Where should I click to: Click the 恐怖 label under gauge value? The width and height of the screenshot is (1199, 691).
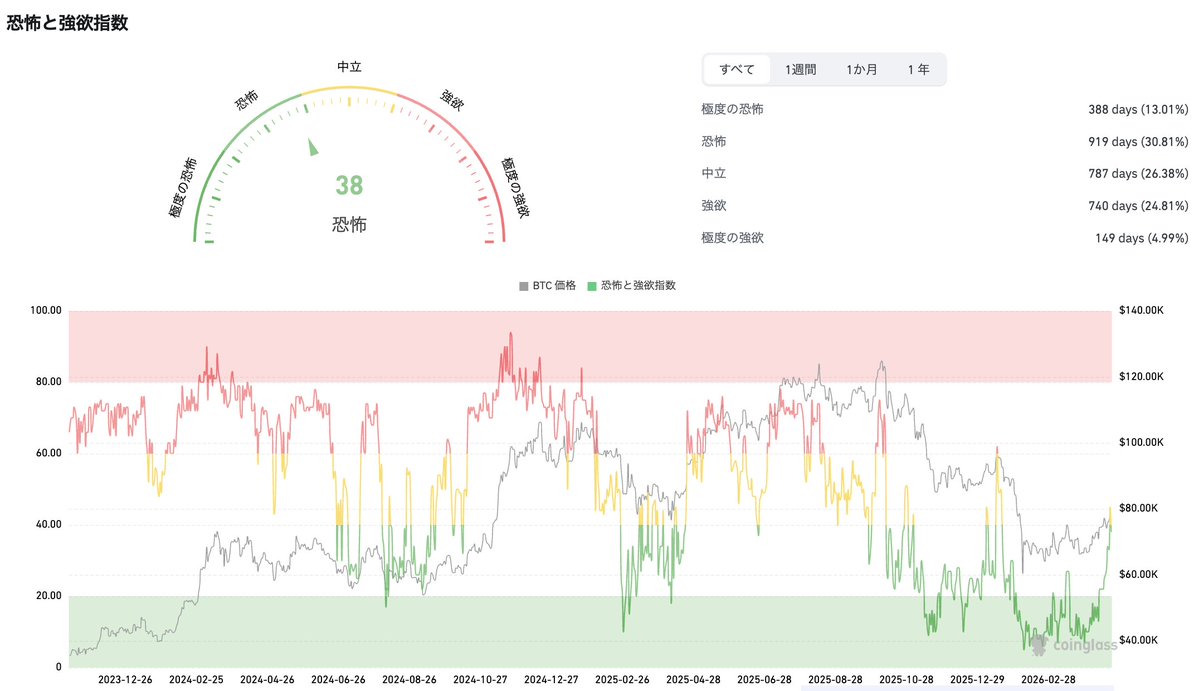pos(349,224)
